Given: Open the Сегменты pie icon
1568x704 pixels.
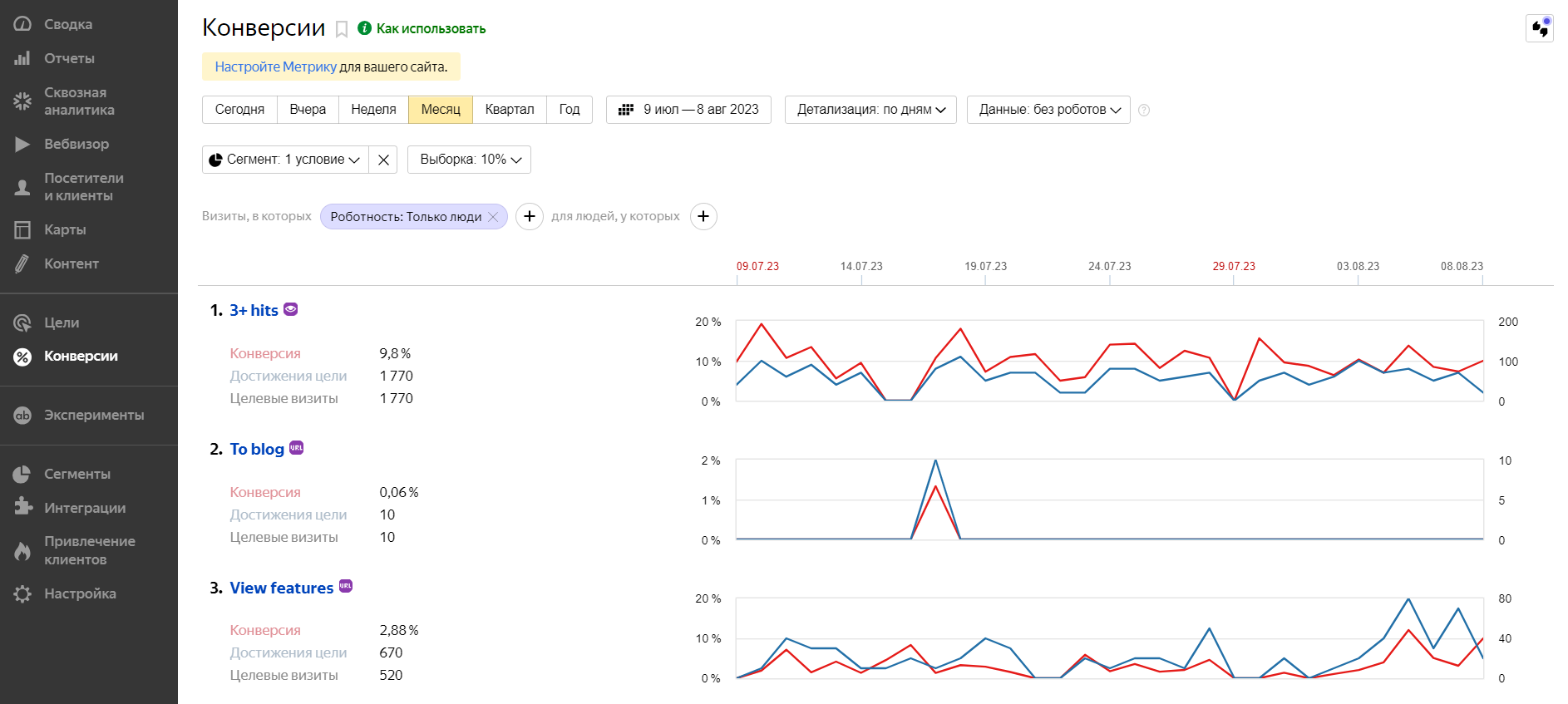Looking at the screenshot, I should pos(22,474).
